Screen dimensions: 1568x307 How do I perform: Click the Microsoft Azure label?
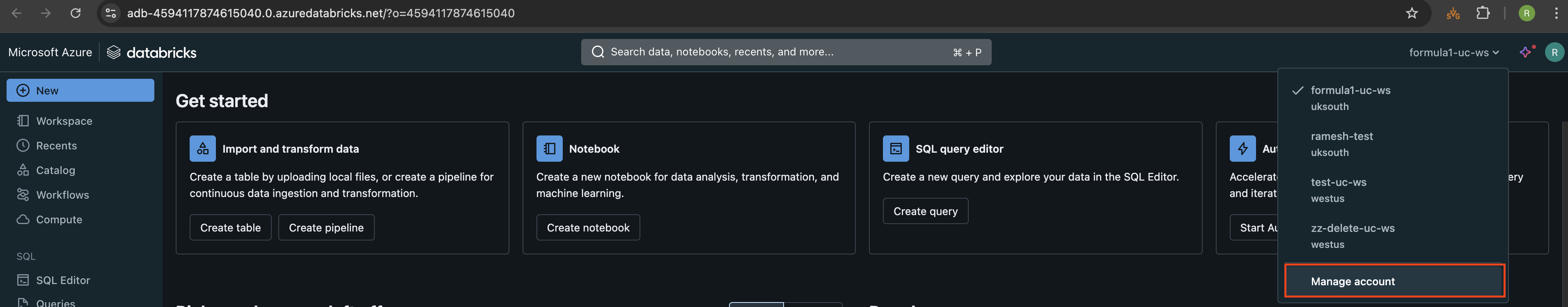(x=50, y=53)
